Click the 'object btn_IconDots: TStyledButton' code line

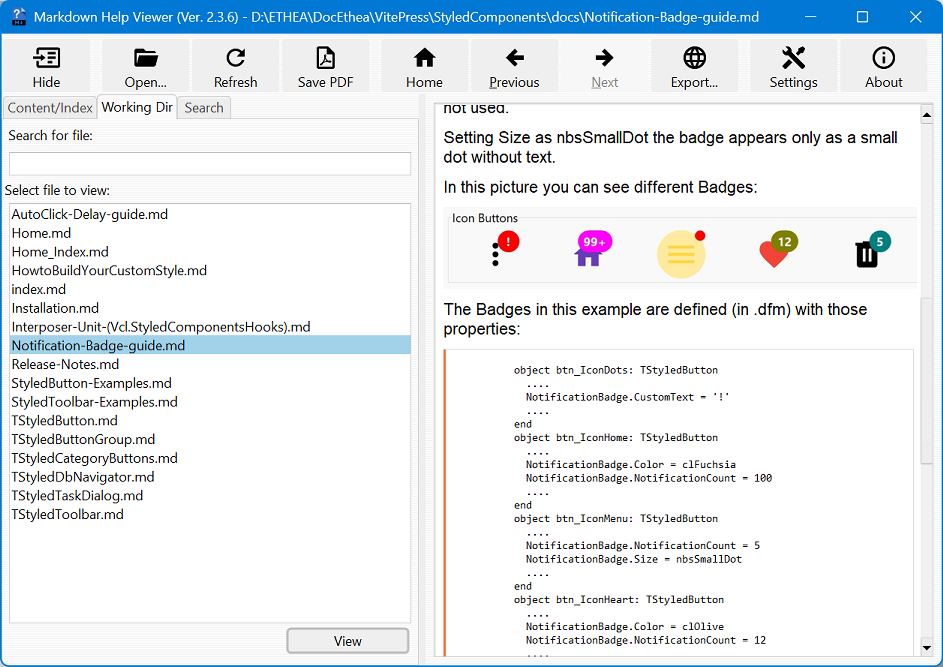click(616, 370)
